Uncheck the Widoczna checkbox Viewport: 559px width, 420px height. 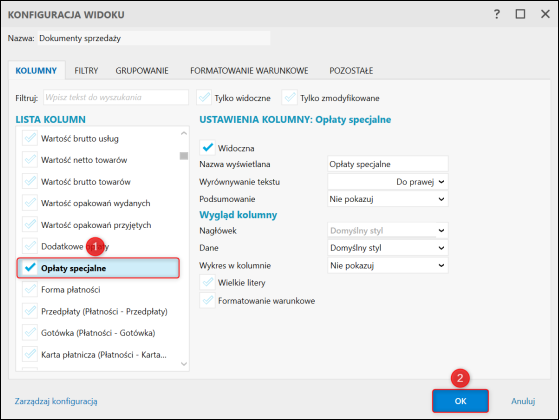click(x=207, y=148)
